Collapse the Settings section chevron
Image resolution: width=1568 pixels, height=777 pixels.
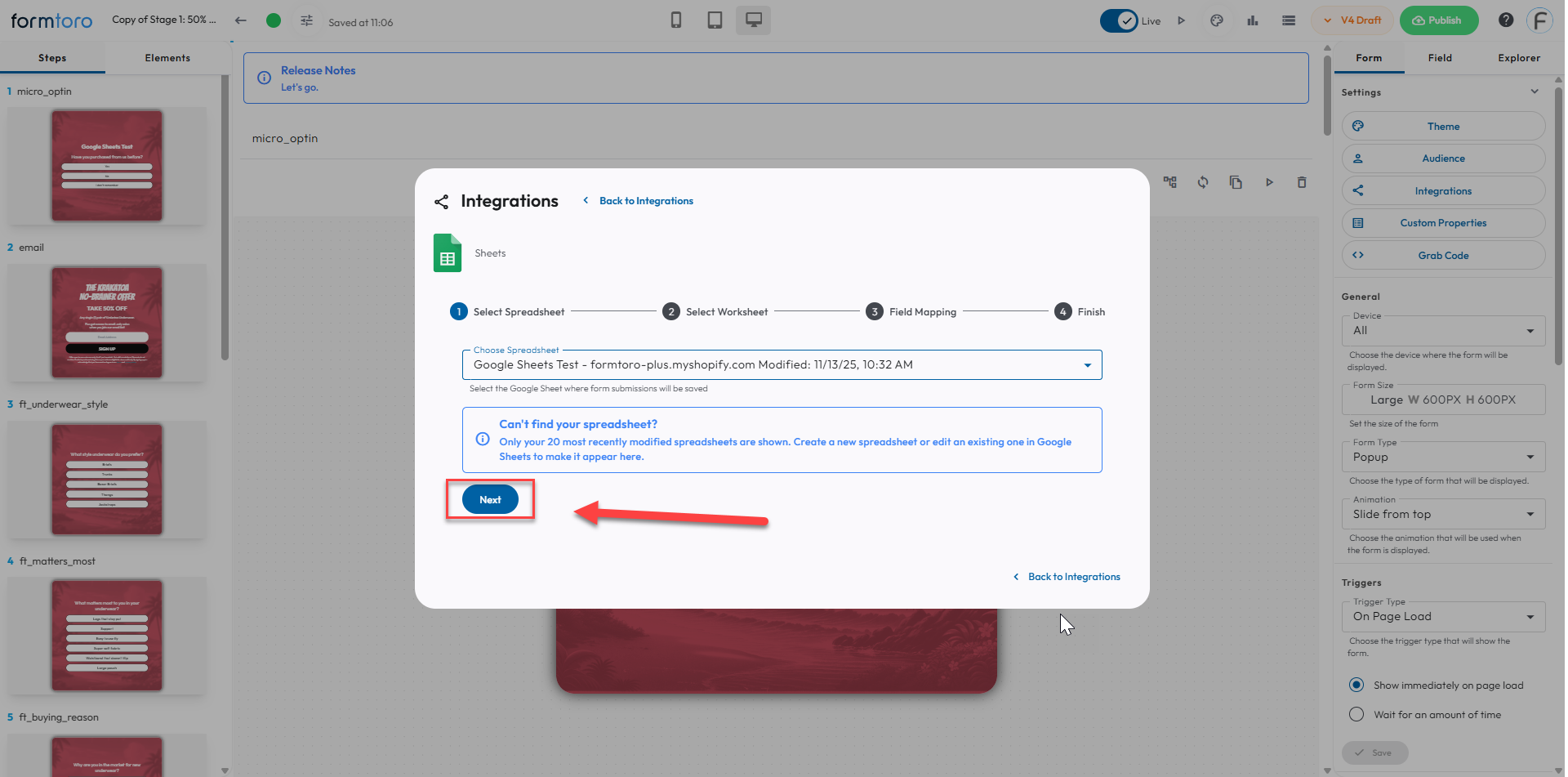[1535, 92]
